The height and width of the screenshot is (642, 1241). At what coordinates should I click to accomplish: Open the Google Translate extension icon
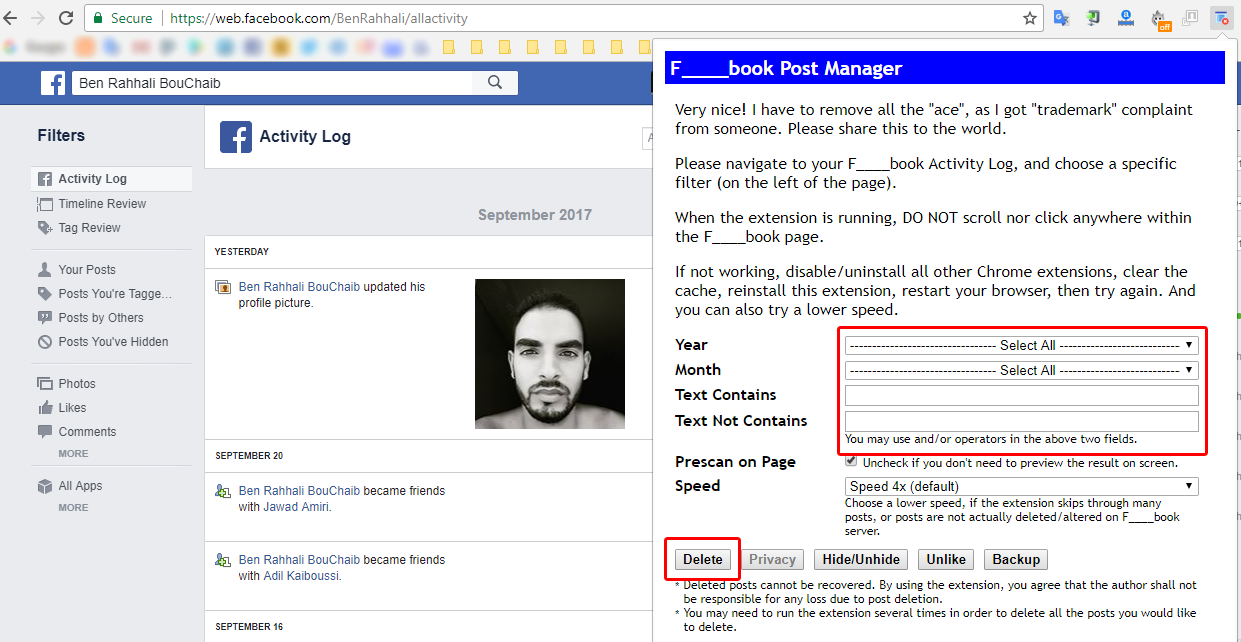1062,18
